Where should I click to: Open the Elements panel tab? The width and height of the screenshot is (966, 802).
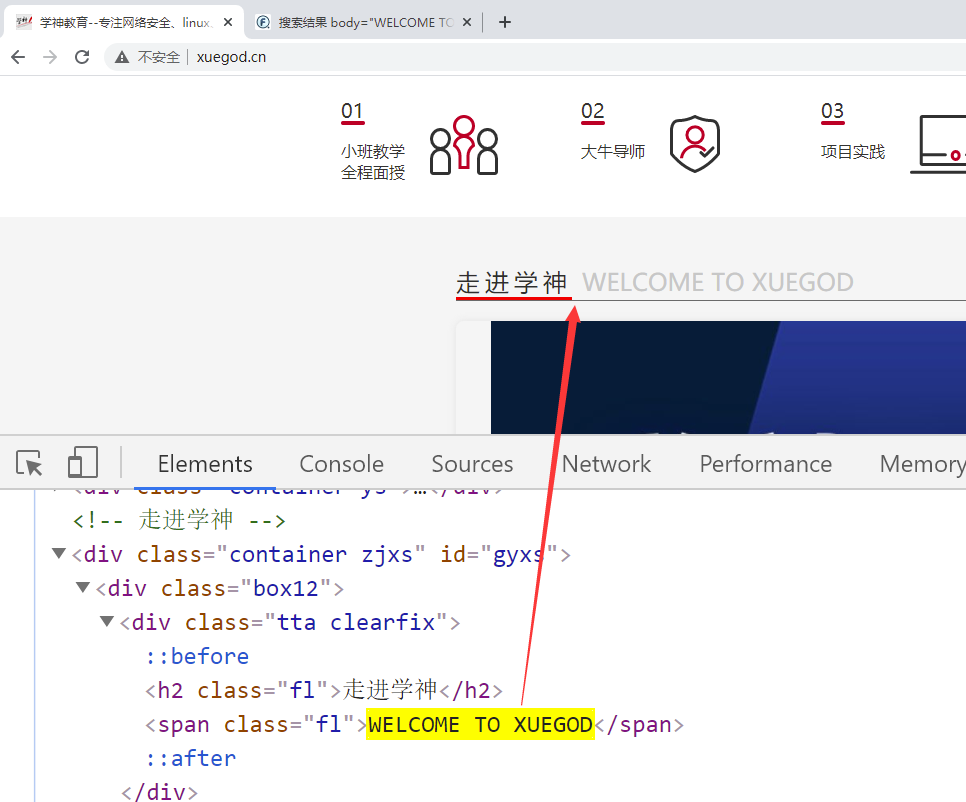205,464
